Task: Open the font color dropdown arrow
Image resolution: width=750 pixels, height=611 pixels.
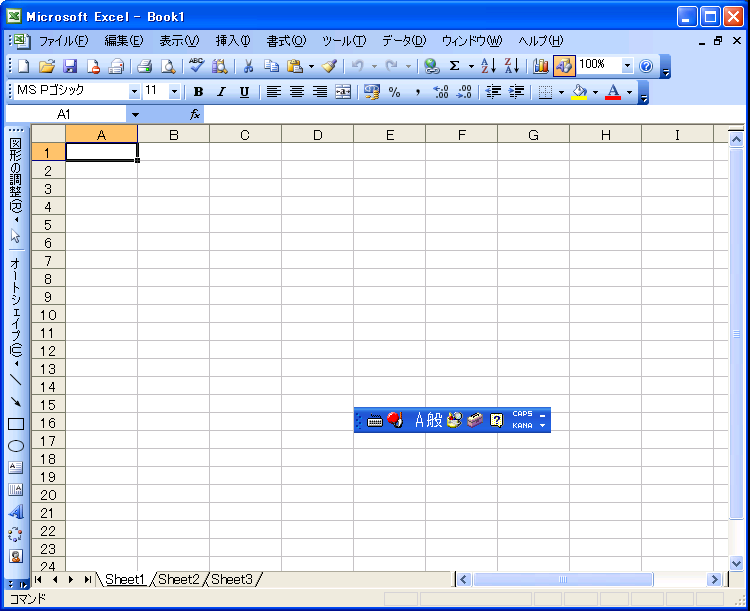Action: (x=629, y=92)
